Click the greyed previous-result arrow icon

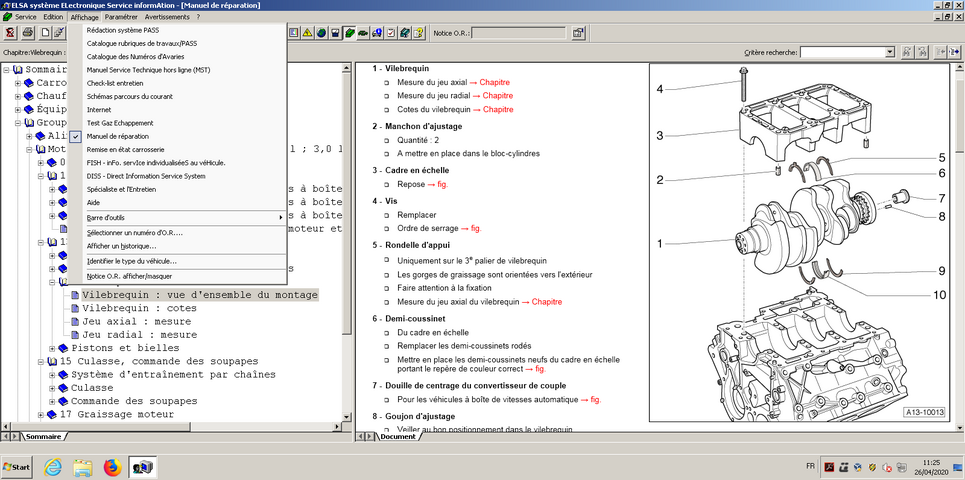click(941, 52)
